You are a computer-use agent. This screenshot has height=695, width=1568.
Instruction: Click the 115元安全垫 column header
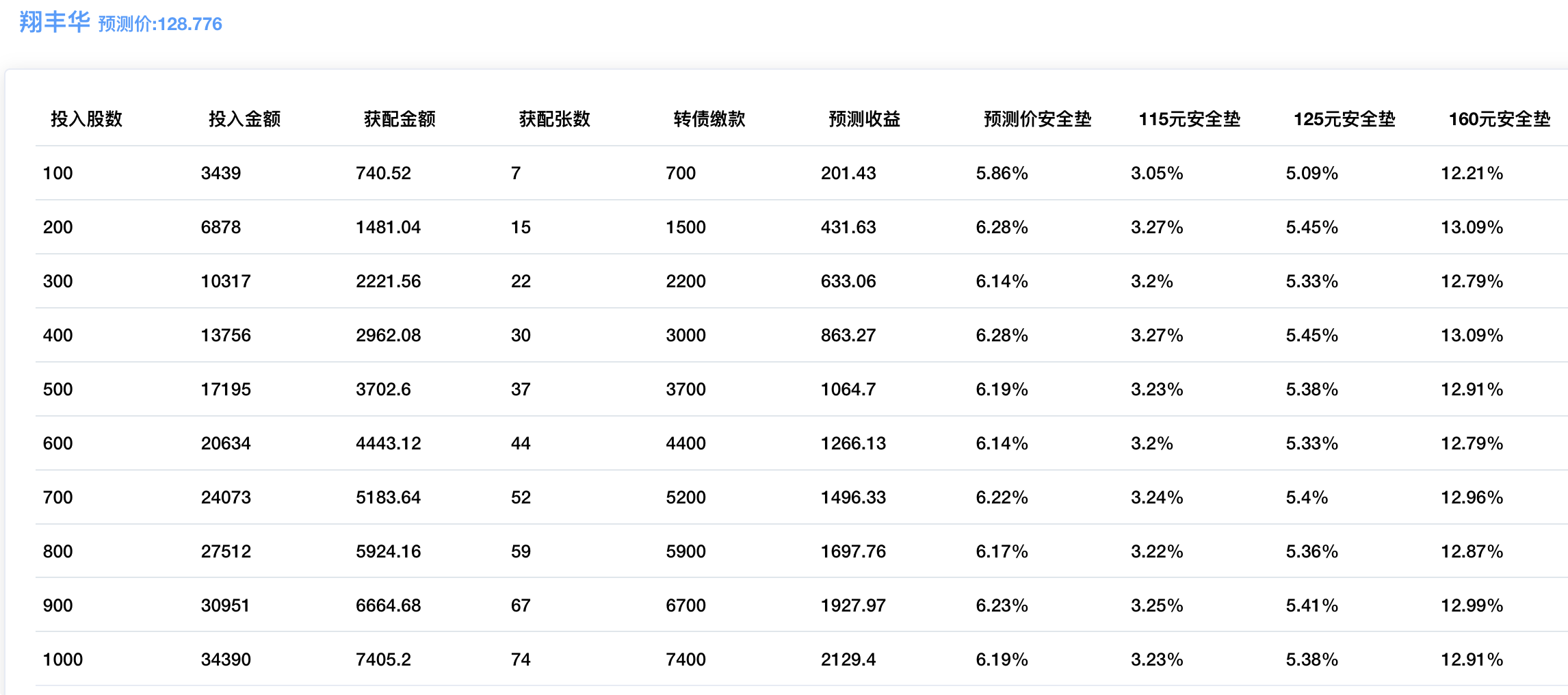click(1189, 119)
